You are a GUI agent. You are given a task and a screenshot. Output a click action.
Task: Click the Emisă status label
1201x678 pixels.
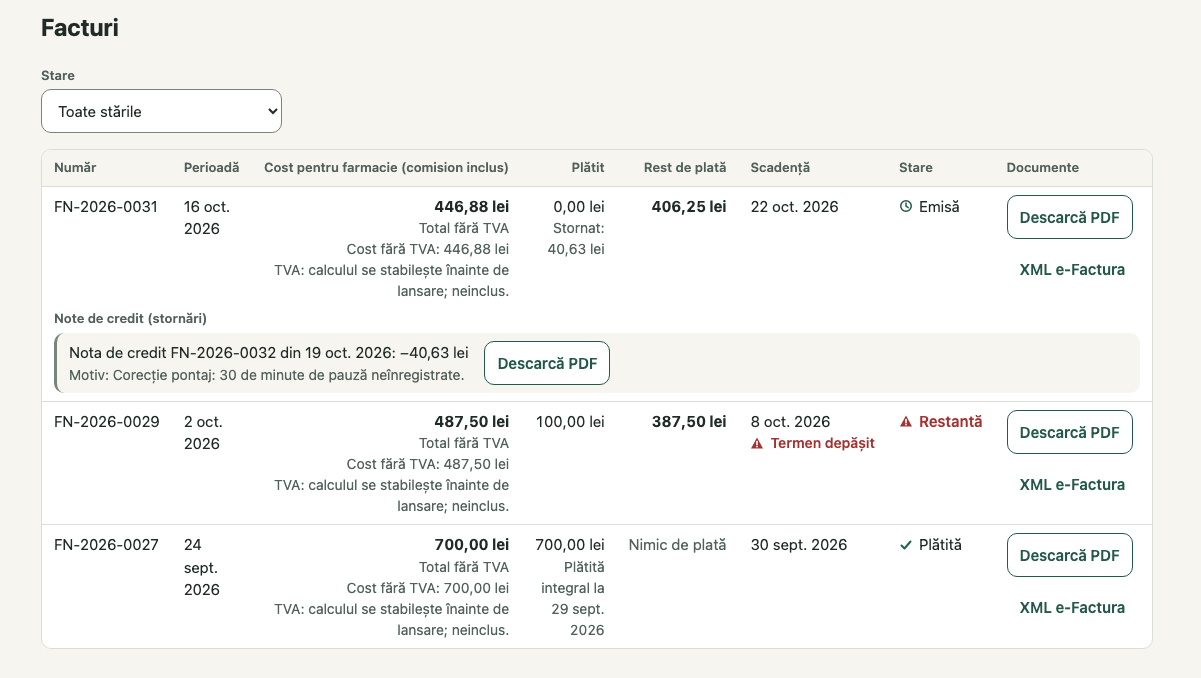(x=939, y=207)
